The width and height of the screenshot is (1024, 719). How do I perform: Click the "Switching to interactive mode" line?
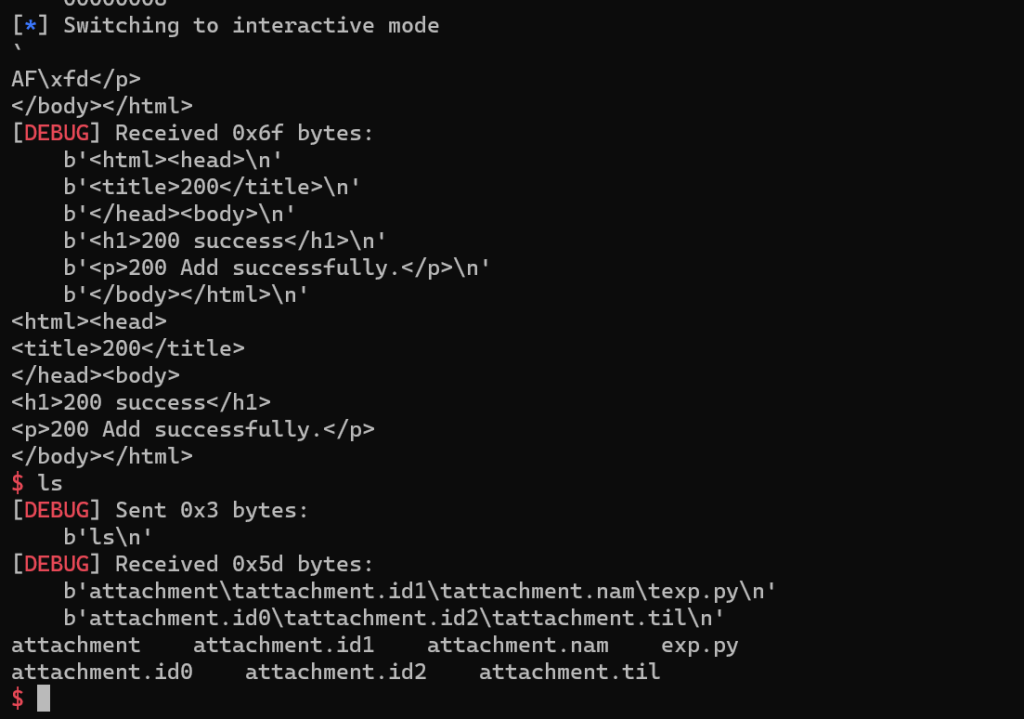click(251, 25)
